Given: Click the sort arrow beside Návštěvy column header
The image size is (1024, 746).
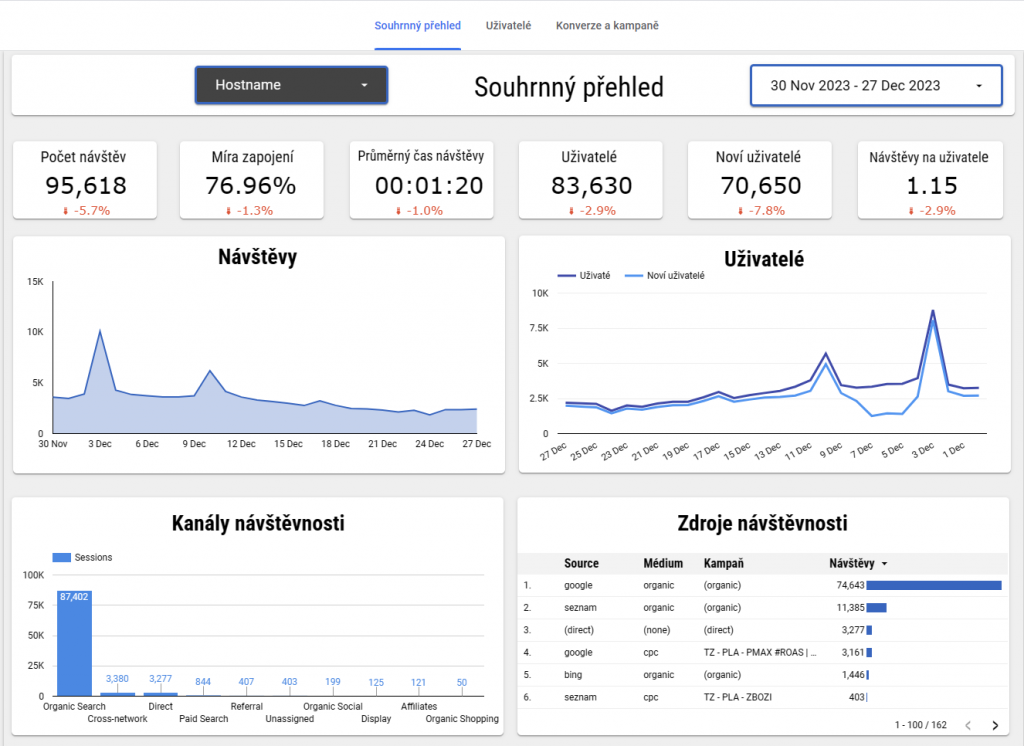Looking at the screenshot, I should [x=884, y=564].
